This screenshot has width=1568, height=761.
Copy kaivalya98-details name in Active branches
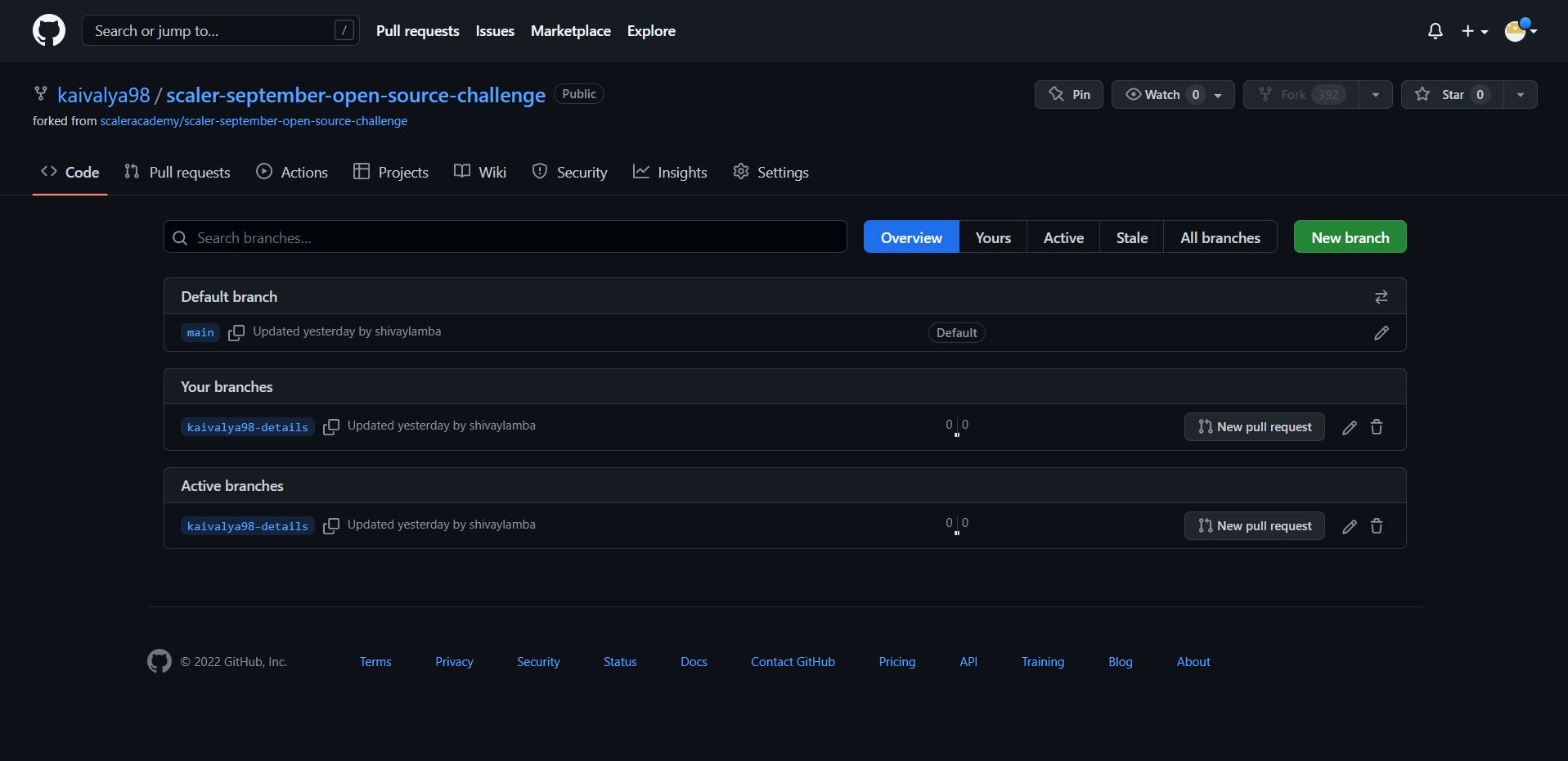[330, 526]
